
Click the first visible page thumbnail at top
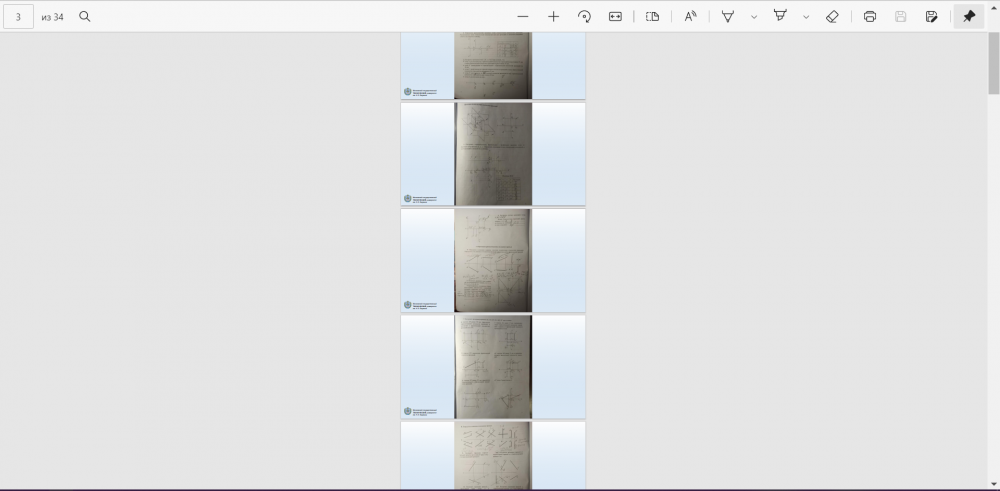tap(493, 65)
